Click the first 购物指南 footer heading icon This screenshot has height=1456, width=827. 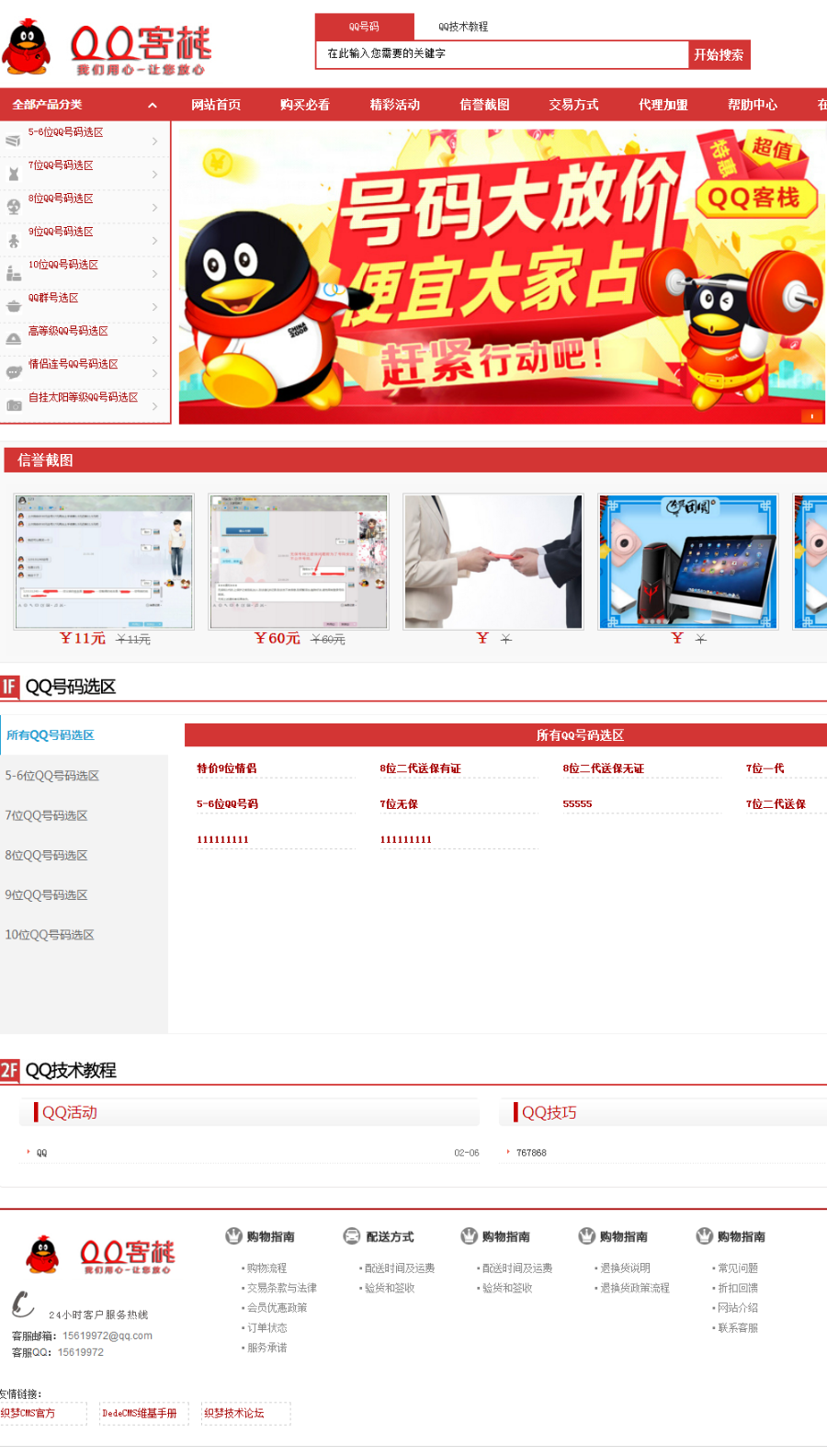point(233,1236)
